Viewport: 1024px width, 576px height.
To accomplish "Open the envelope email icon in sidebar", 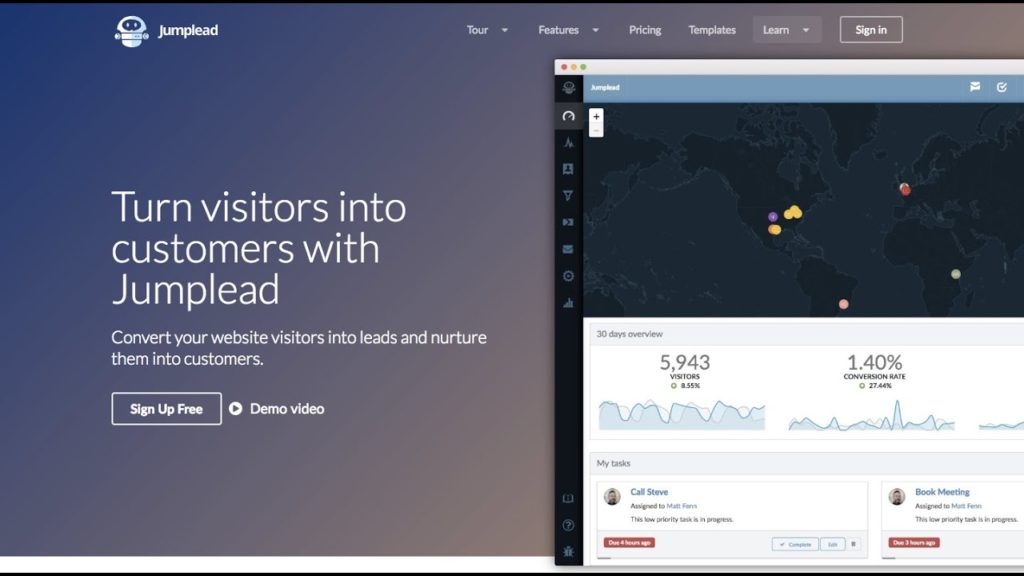I will (568, 249).
